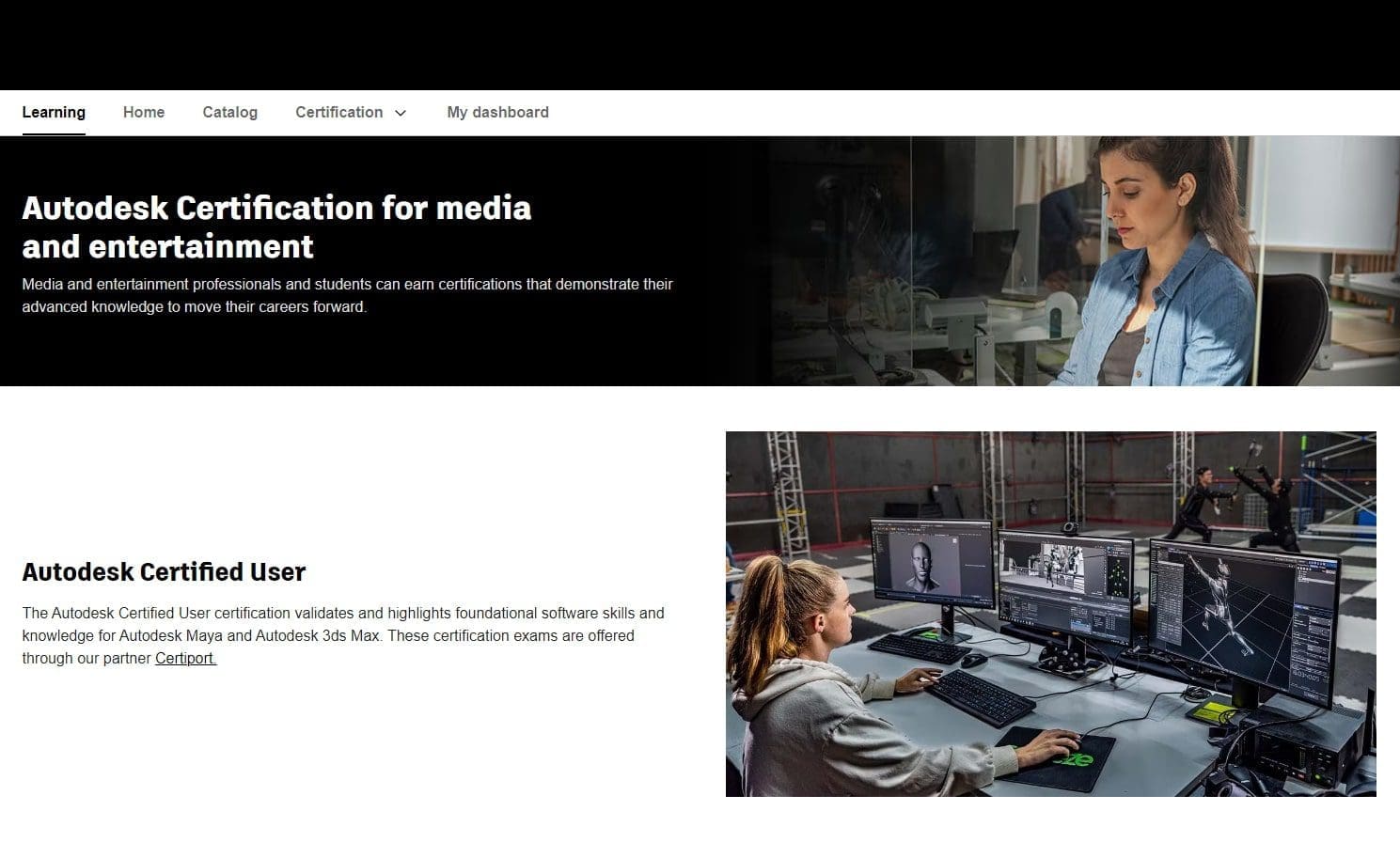Image resolution: width=1400 pixels, height=858 pixels.
Task: Follow the Certiport link
Action: click(186, 658)
